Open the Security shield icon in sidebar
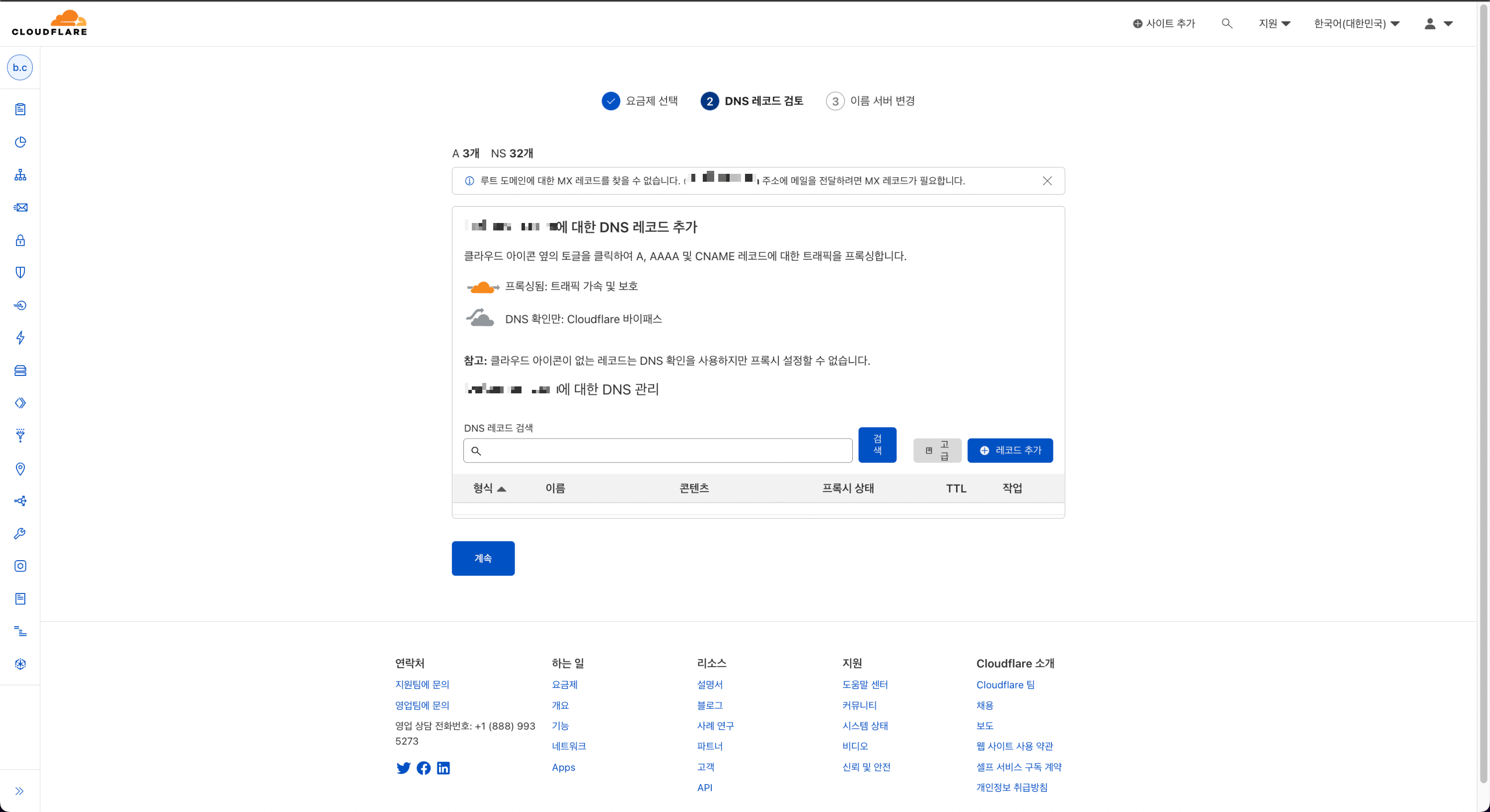The width and height of the screenshot is (1490, 812). (20, 272)
